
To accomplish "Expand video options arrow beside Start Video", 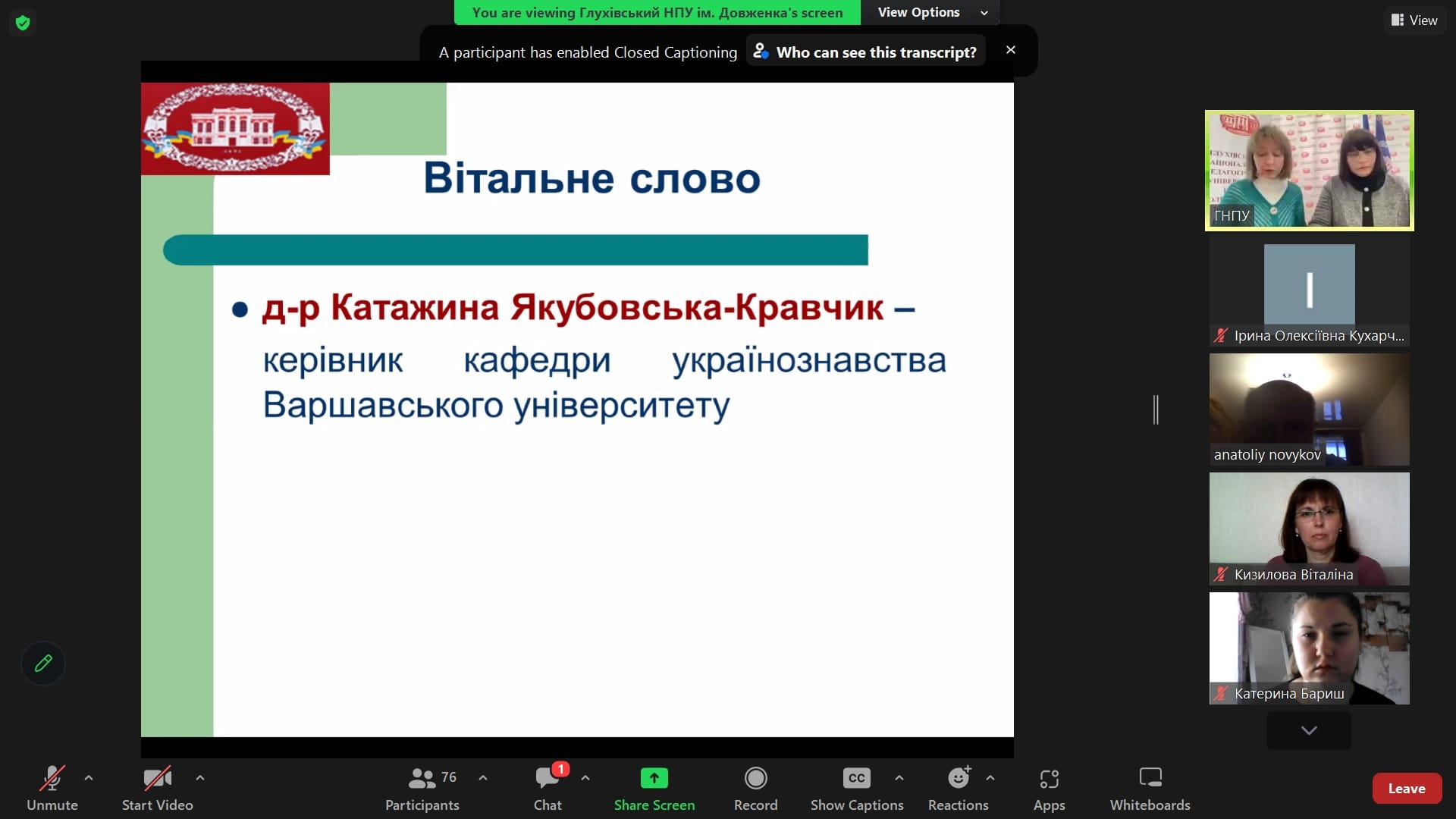I will click(x=200, y=778).
